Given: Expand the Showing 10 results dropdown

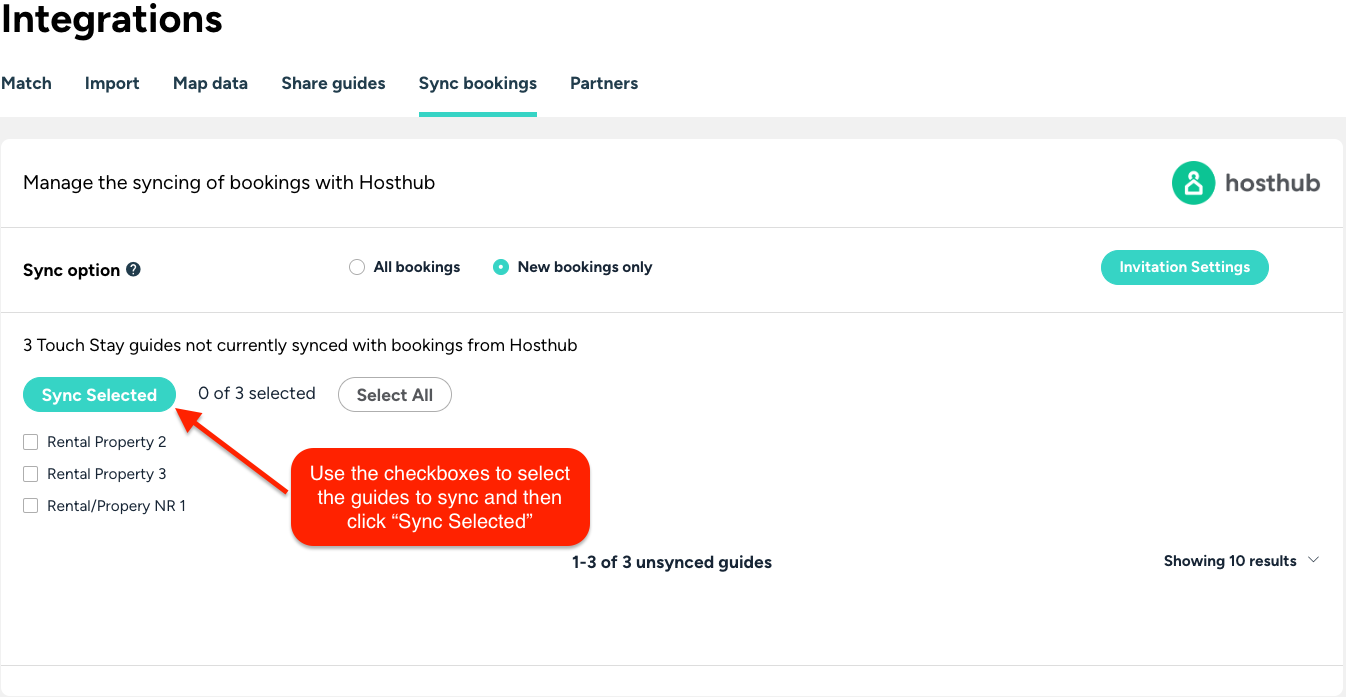Looking at the screenshot, I should pyautogui.click(x=1242, y=561).
